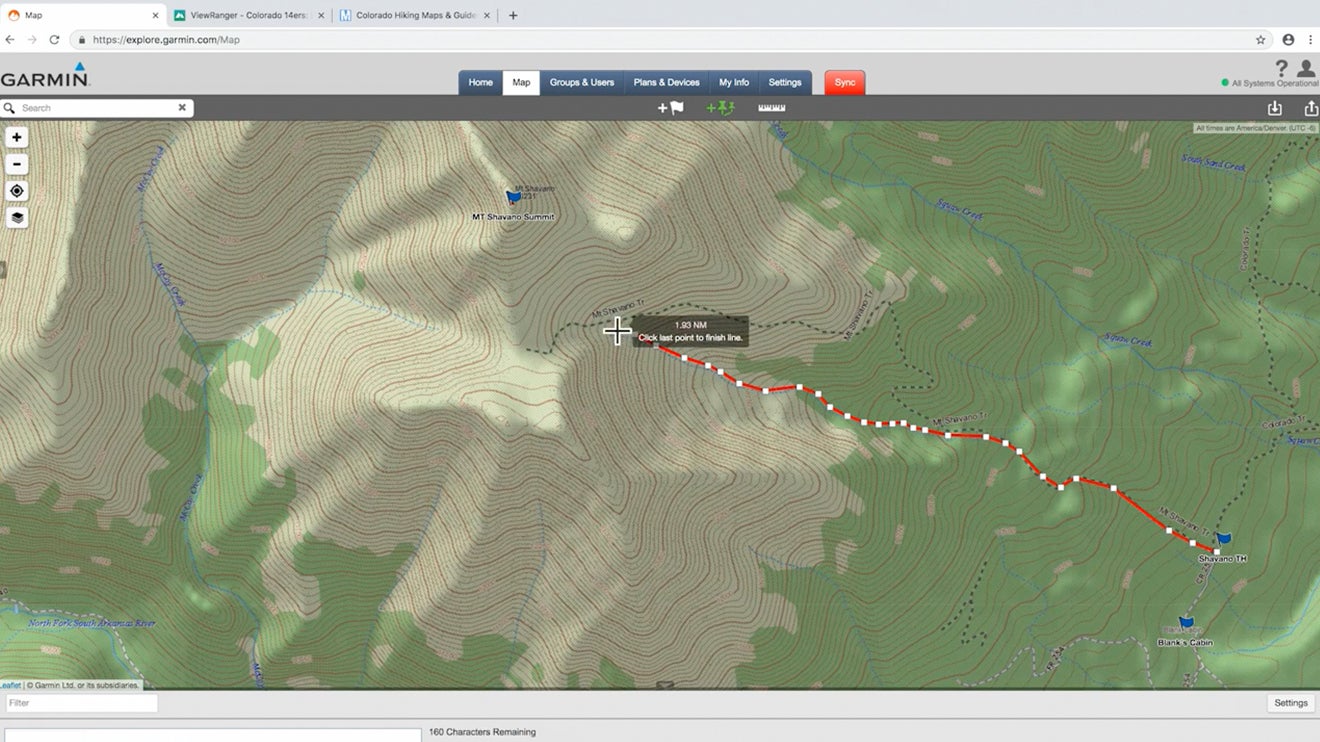Open the help question mark
Screen dimensions: 1320x742
pyautogui.click(x=1281, y=68)
